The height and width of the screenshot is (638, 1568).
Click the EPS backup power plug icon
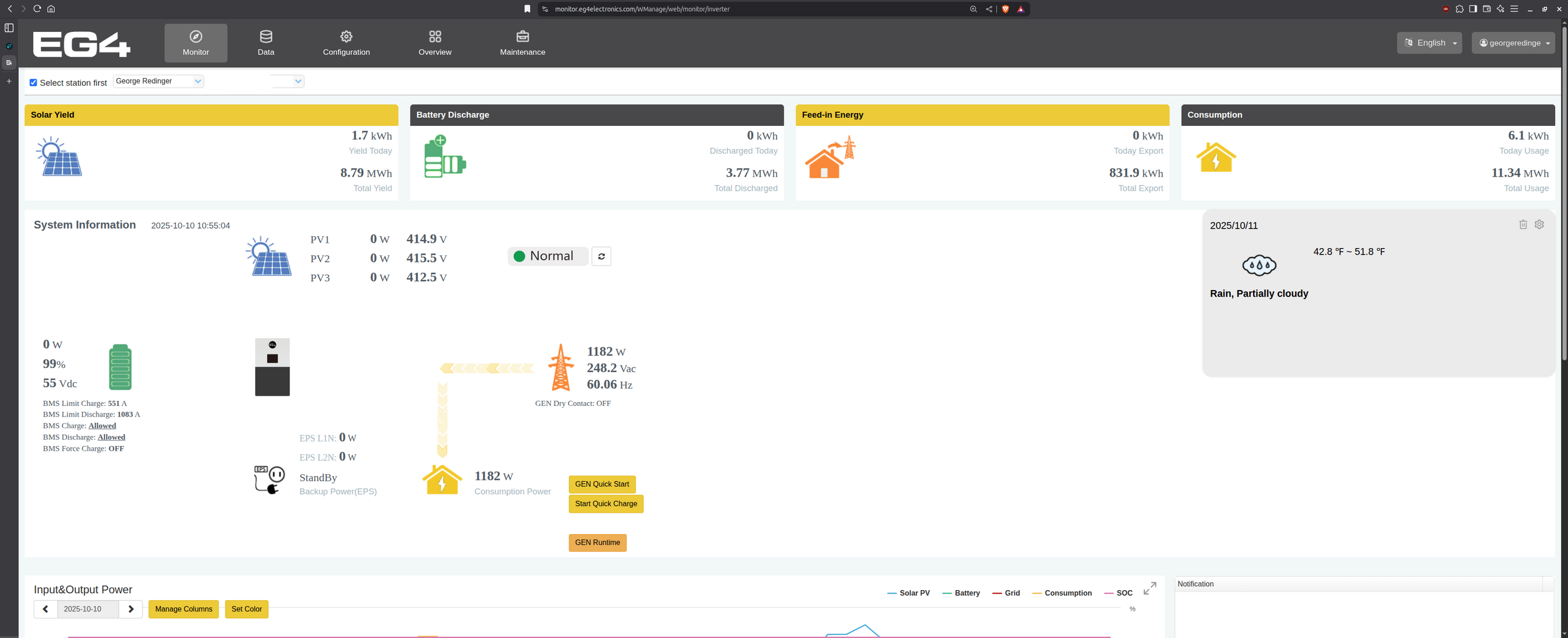269,479
